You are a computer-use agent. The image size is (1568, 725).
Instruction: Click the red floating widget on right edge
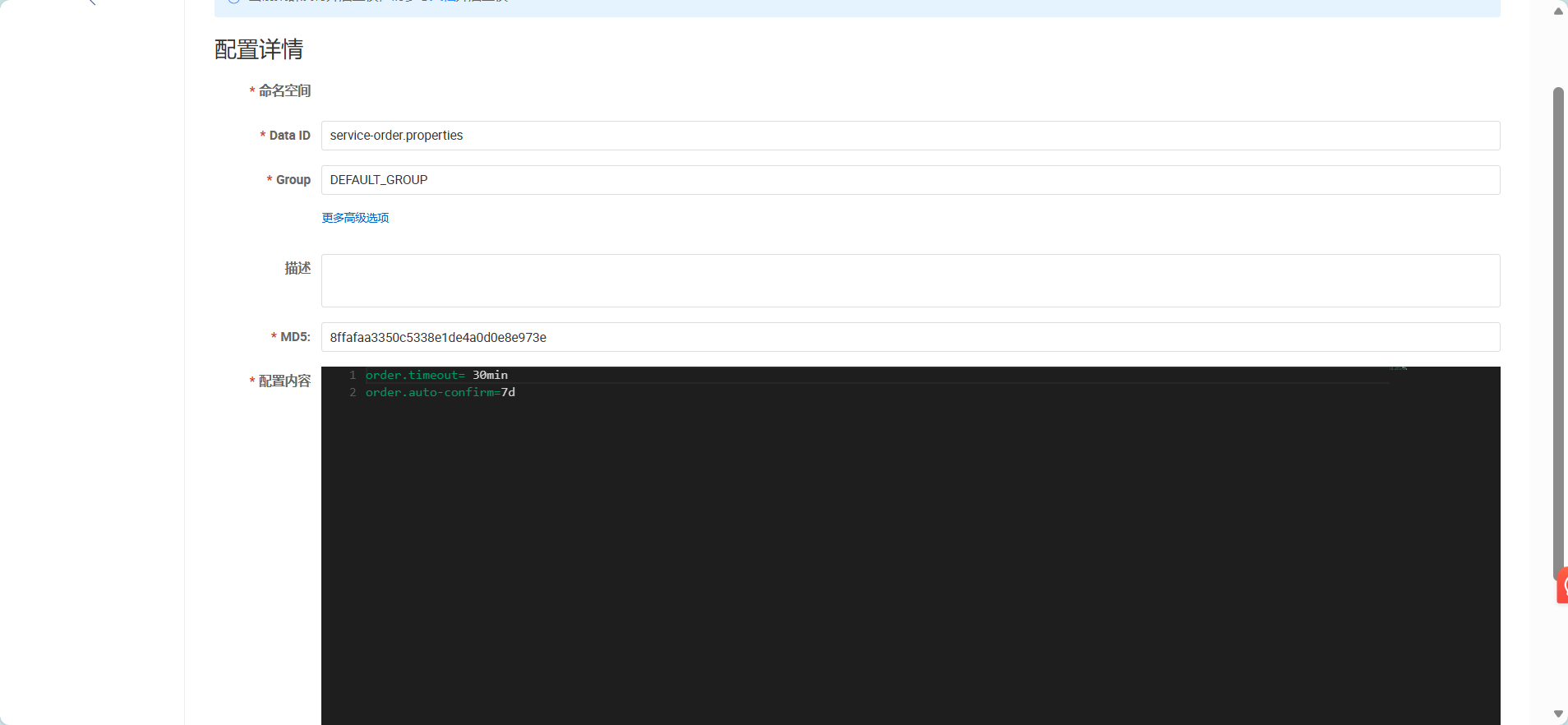pyautogui.click(x=1562, y=585)
